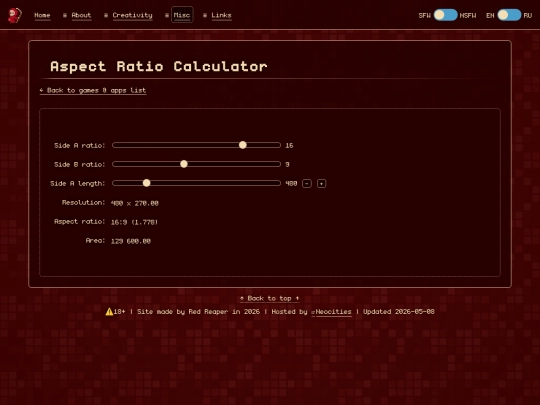Select the Misc navigation item
The image size is (540, 405).
pyautogui.click(x=182, y=15)
